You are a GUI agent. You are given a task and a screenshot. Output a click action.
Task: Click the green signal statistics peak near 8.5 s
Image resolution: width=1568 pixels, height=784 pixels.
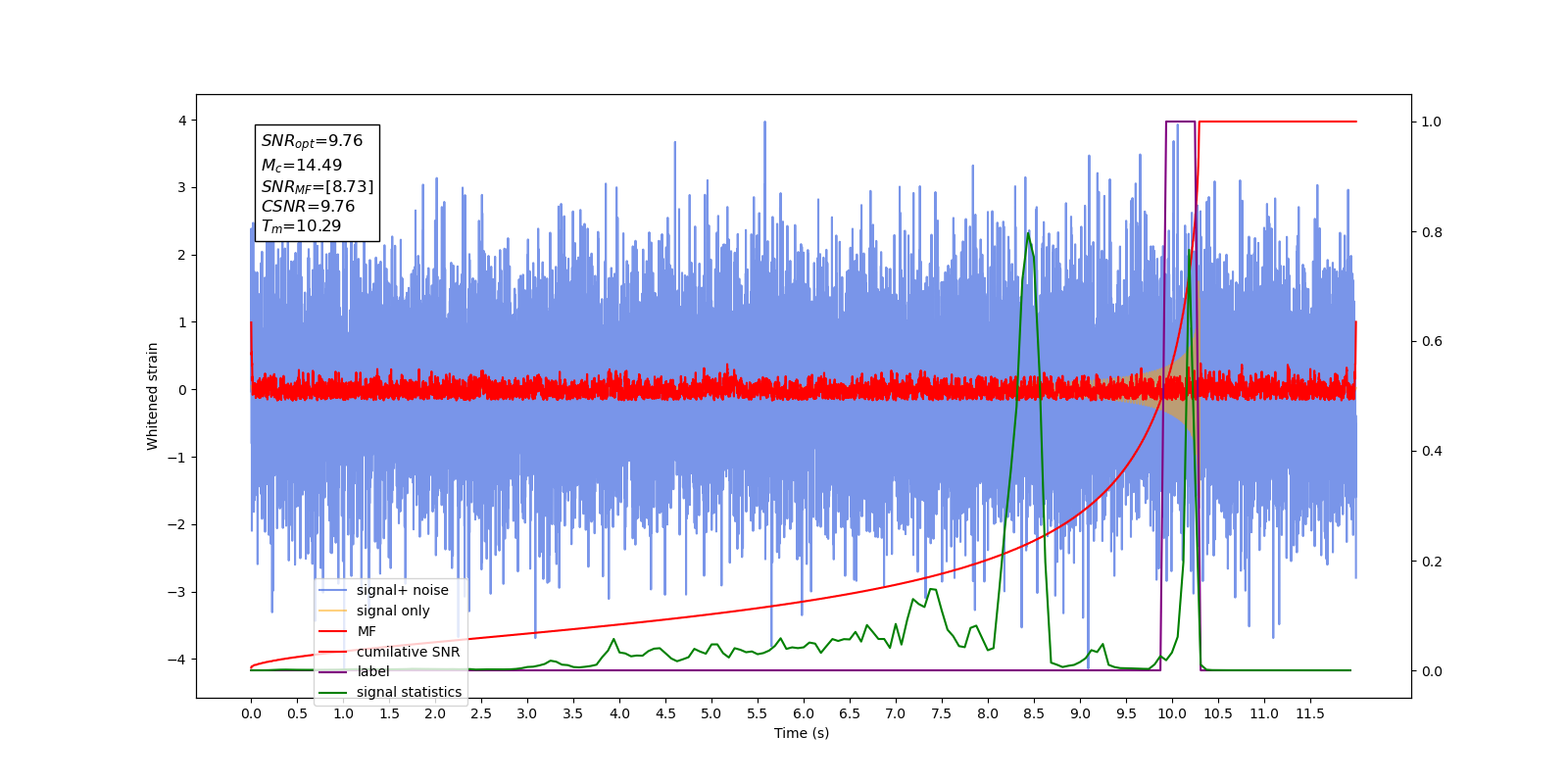(x=1027, y=233)
